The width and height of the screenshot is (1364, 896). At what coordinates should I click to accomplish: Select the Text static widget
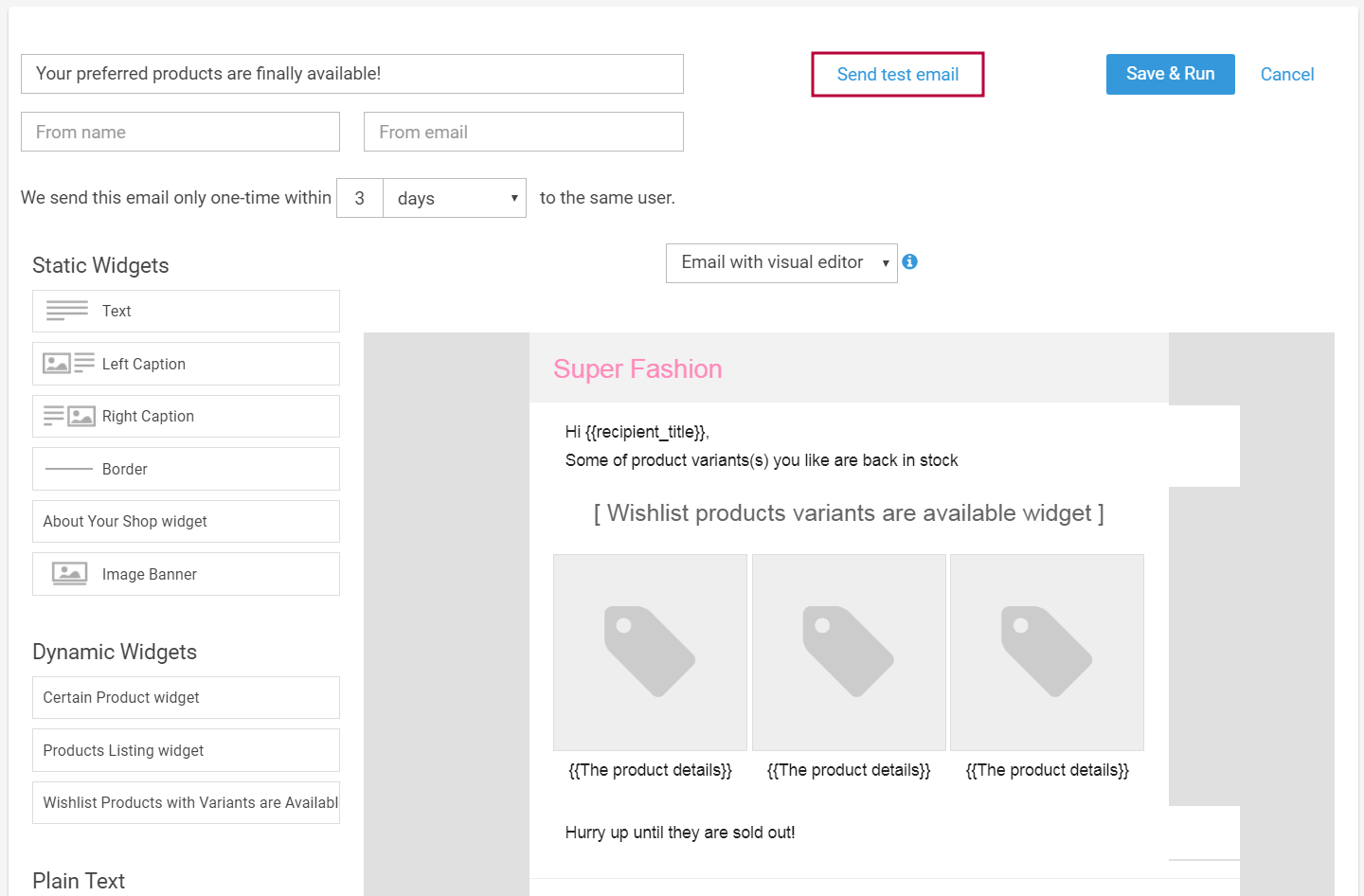pyautogui.click(x=186, y=311)
